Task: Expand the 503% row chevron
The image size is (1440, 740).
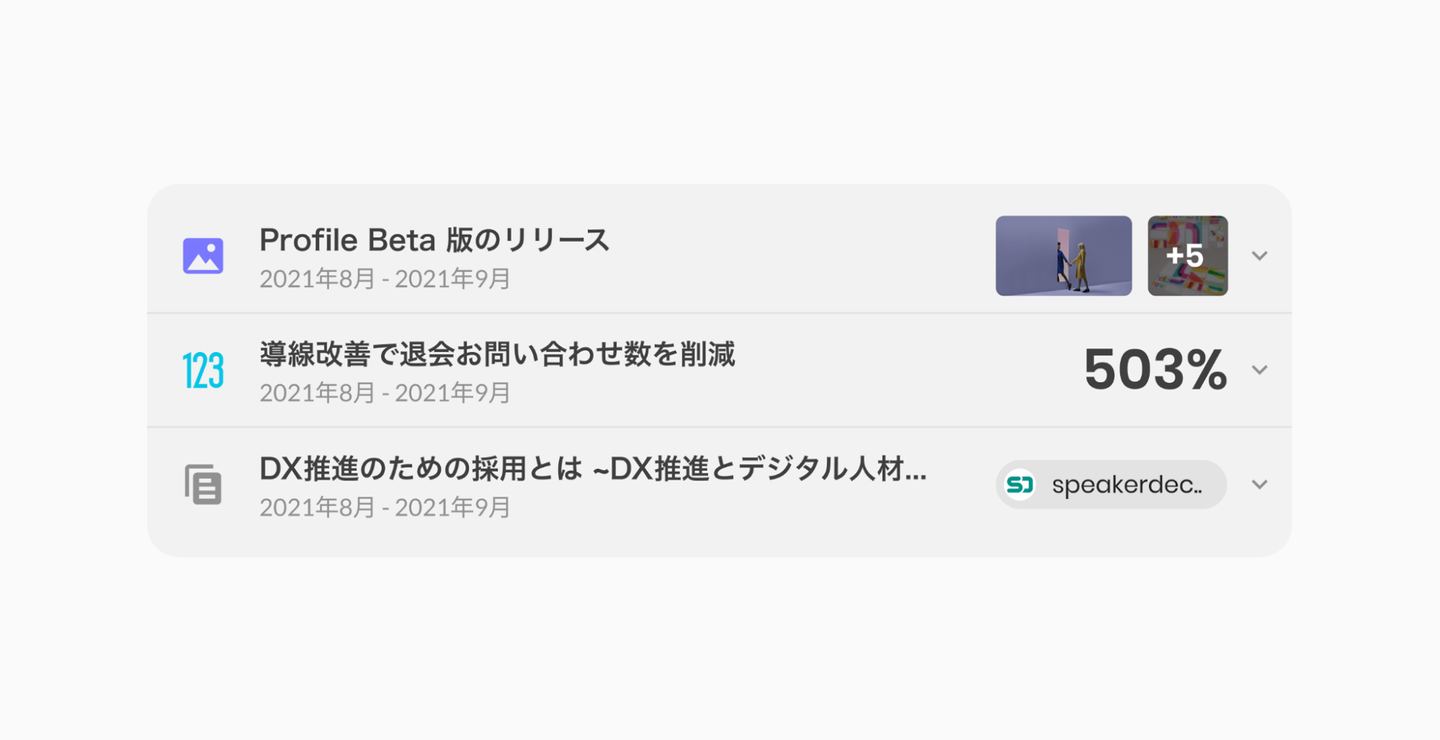Action: point(1260,370)
